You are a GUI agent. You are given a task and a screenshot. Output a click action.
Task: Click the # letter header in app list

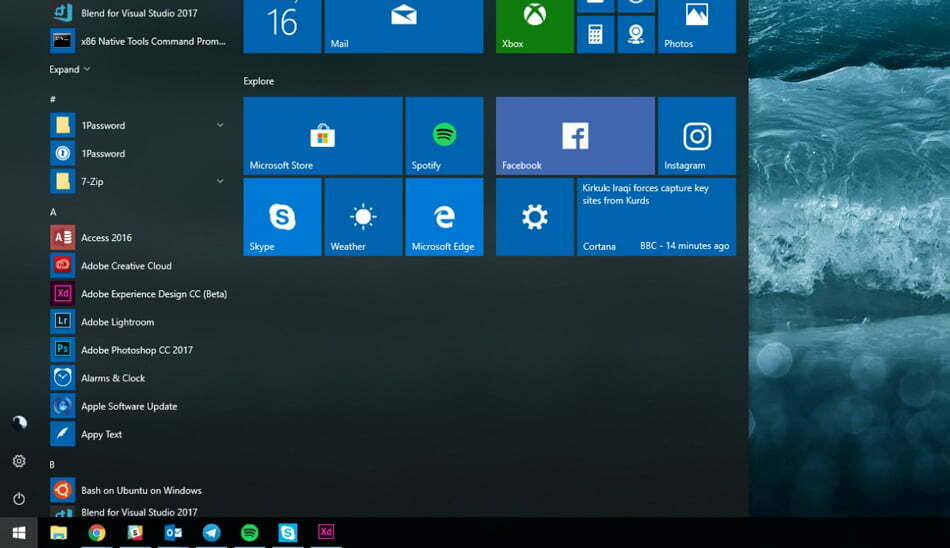(x=53, y=99)
